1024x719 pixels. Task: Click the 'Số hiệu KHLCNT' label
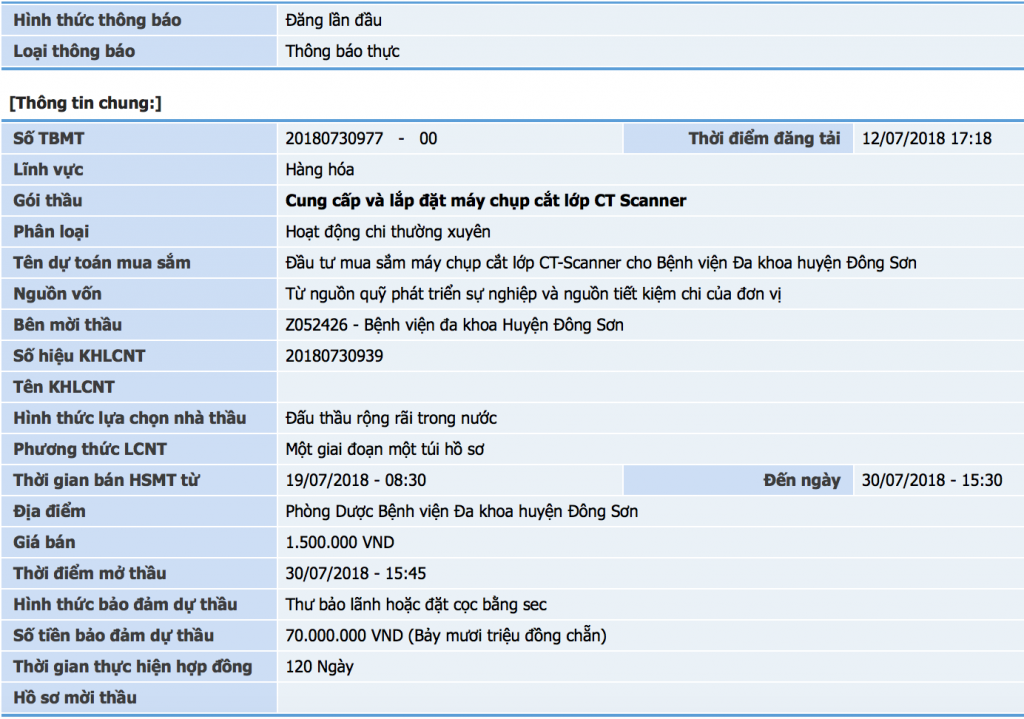(79, 356)
